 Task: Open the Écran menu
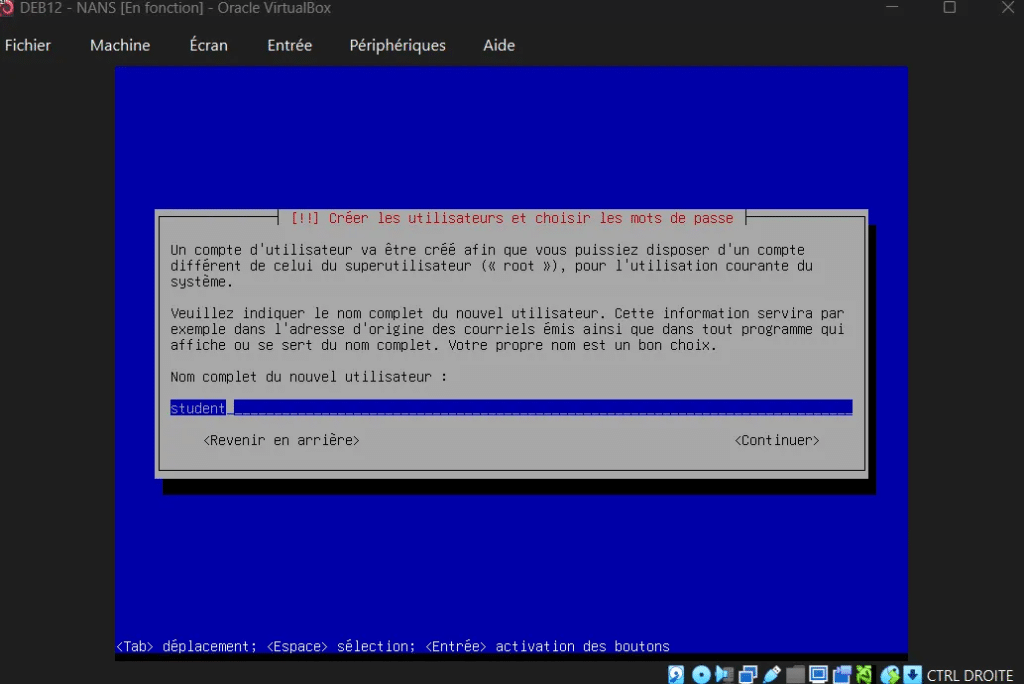pyautogui.click(x=208, y=45)
